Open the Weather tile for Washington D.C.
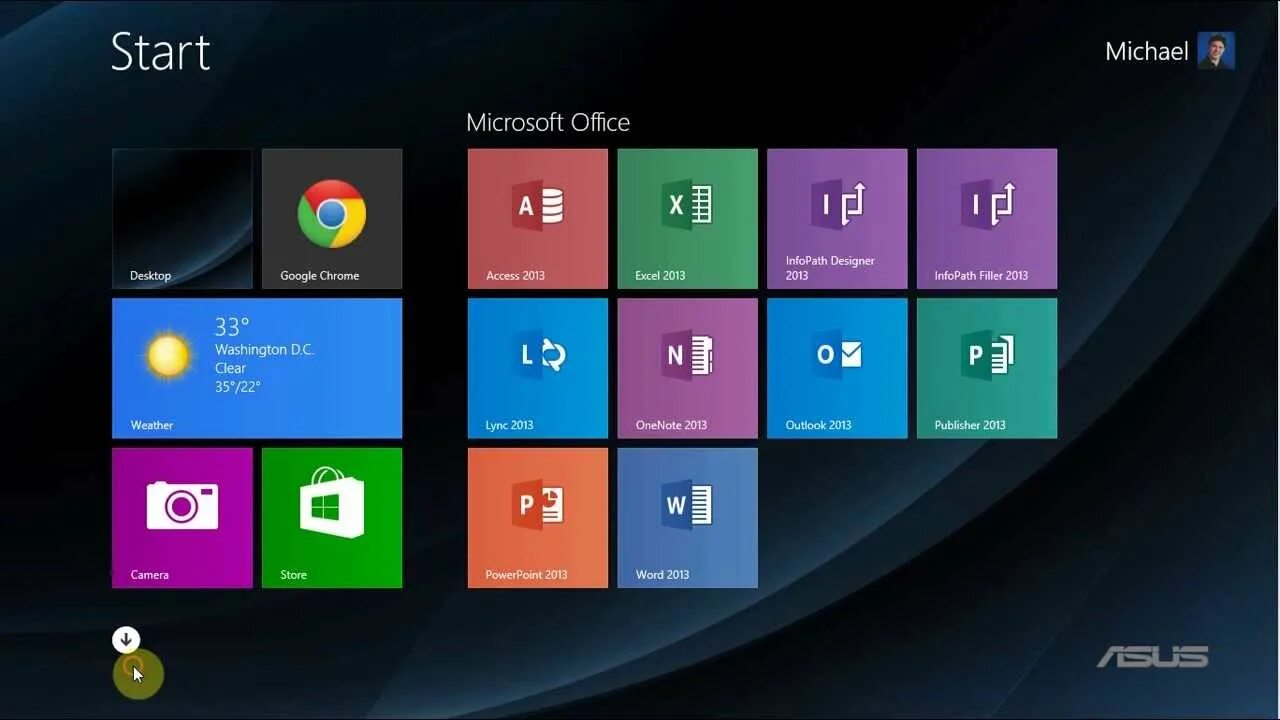 pyautogui.click(x=257, y=368)
